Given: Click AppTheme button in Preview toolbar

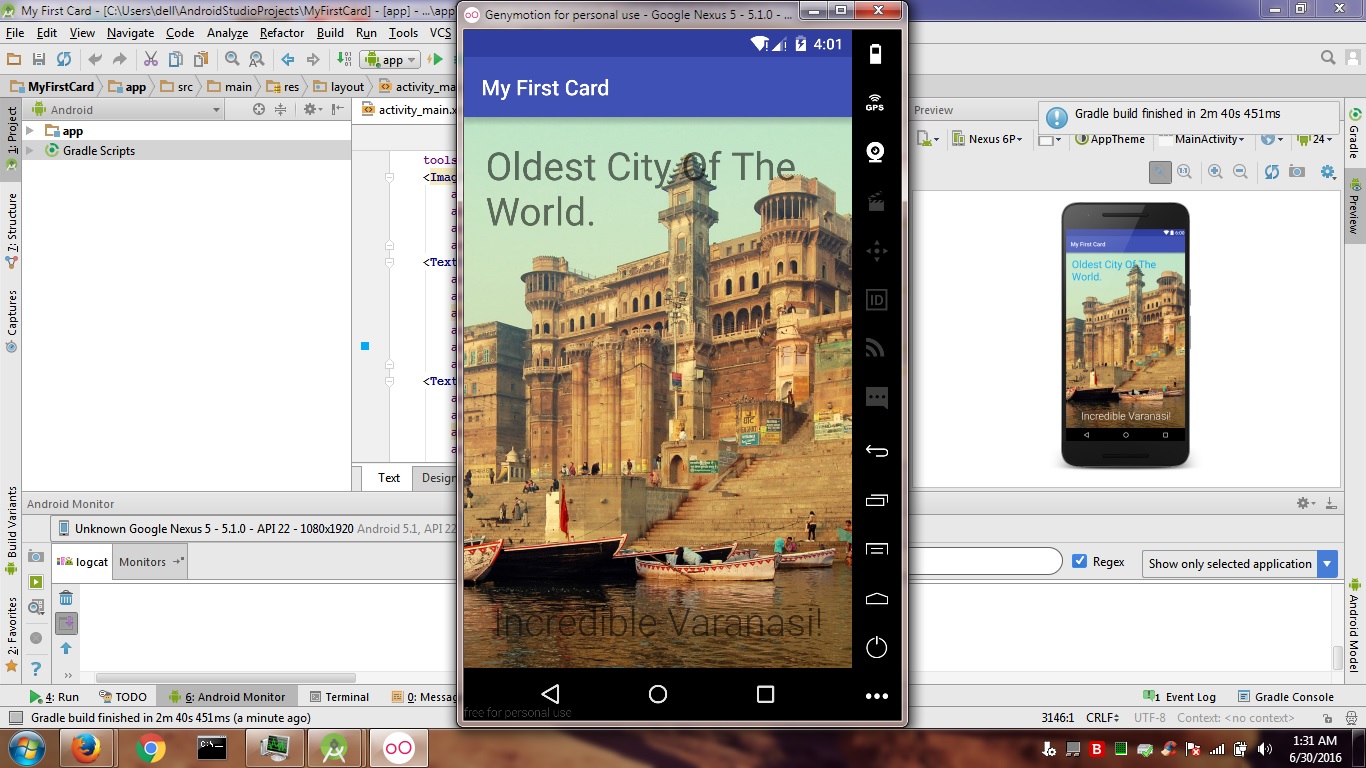Looking at the screenshot, I should [1110, 139].
